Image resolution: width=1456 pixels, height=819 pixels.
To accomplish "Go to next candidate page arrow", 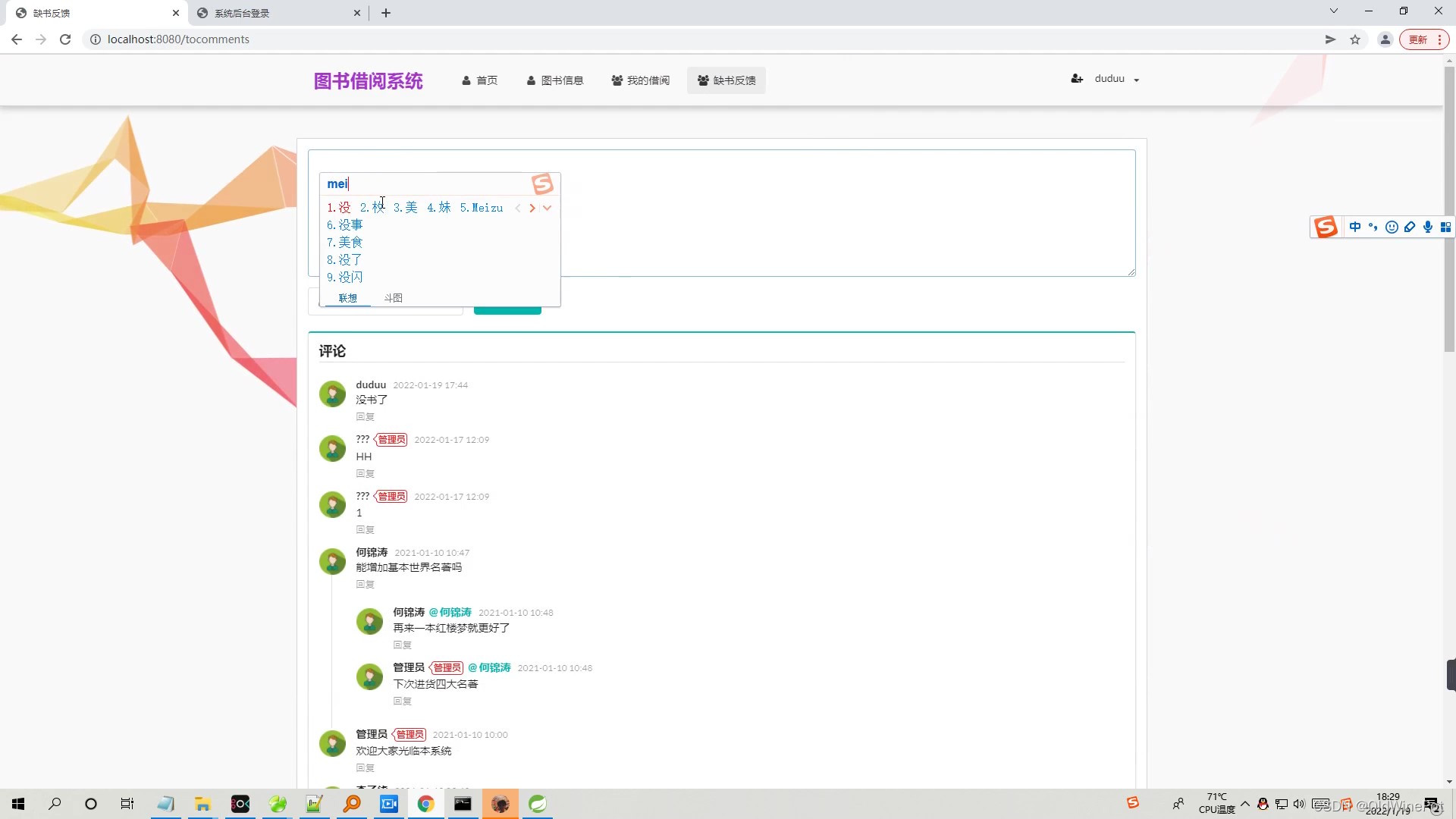I will pyautogui.click(x=532, y=208).
